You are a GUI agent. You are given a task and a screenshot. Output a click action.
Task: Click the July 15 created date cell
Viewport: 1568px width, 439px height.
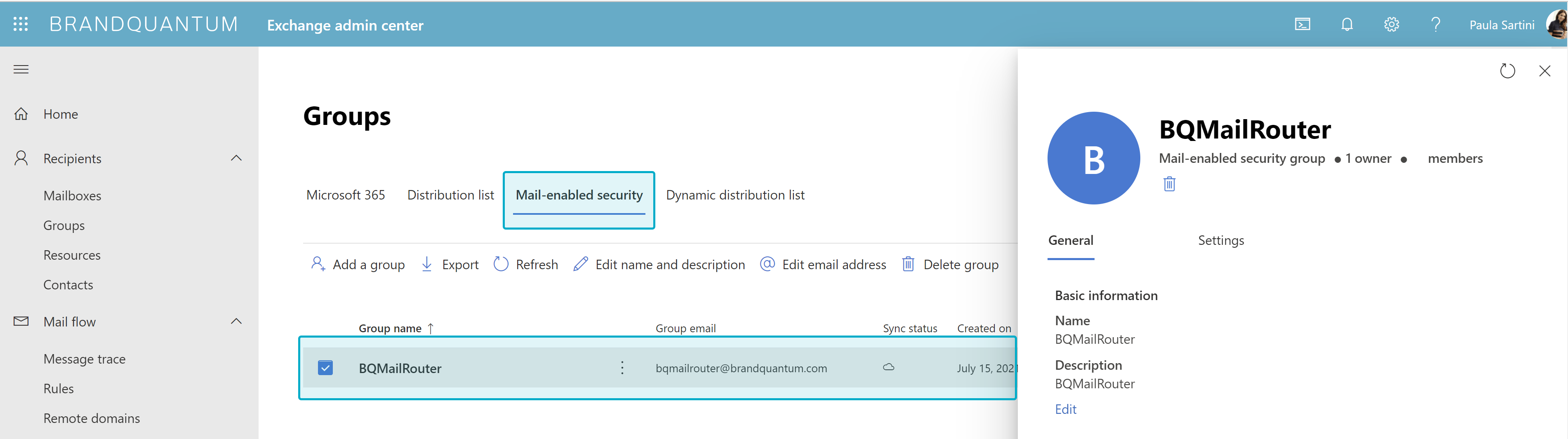(986, 369)
